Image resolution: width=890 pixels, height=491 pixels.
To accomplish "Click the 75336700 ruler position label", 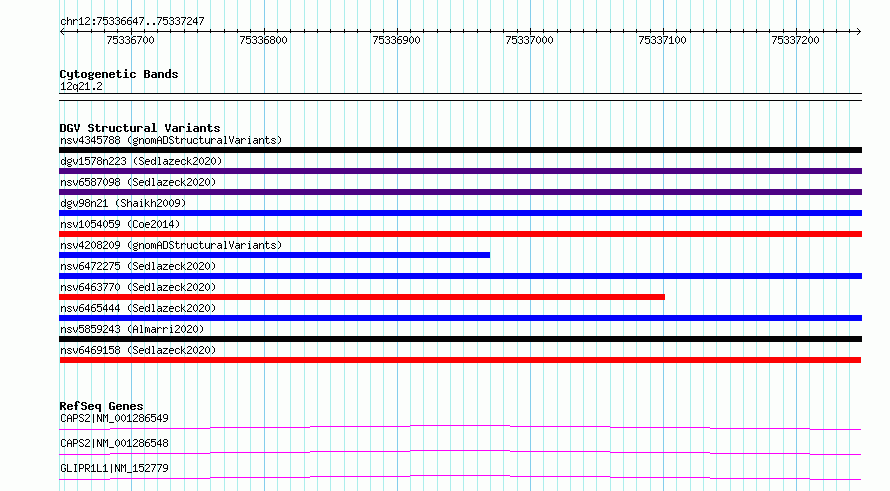I will (131, 40).
